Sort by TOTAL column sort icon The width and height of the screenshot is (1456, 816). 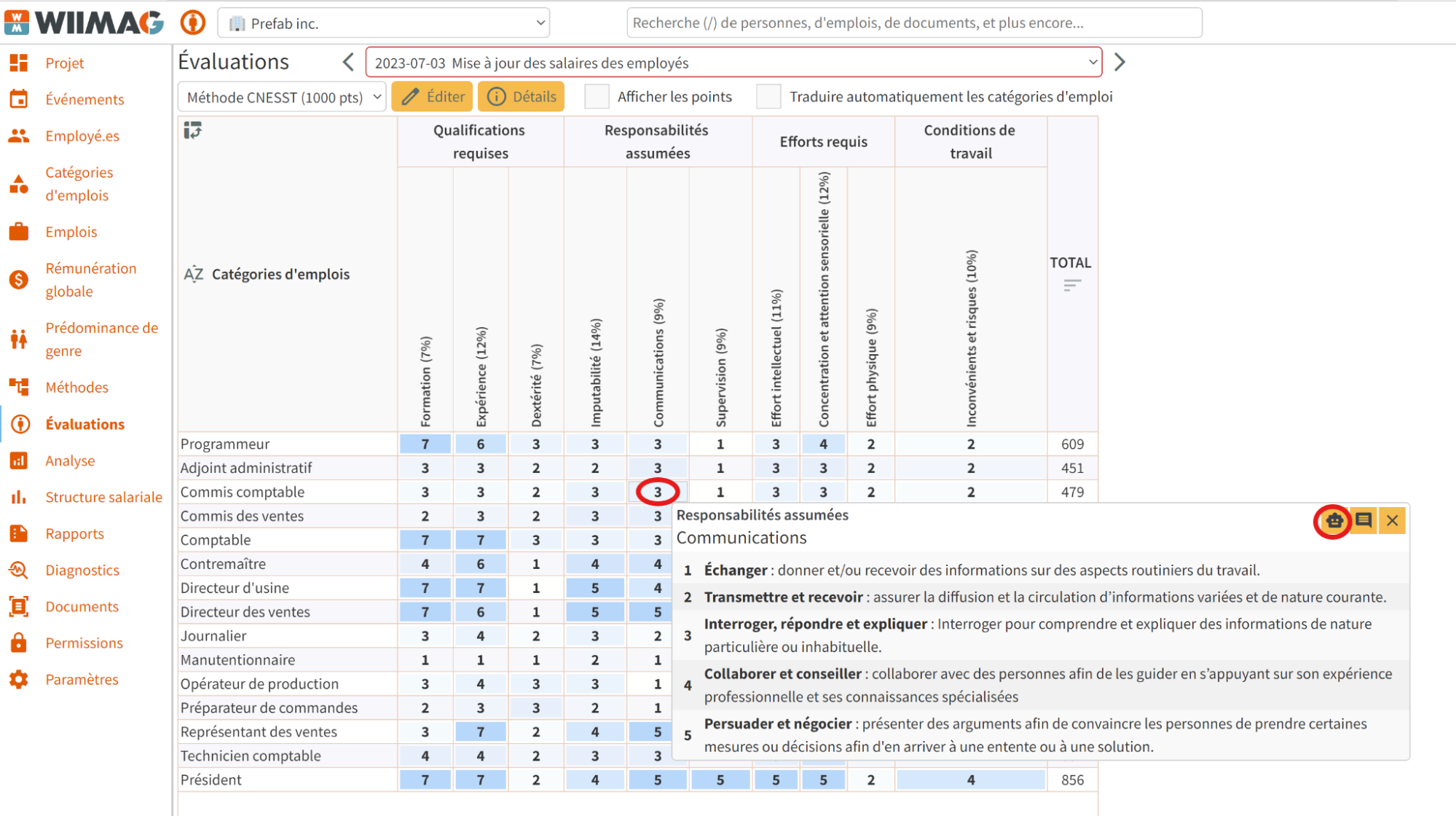point(1071,285)
